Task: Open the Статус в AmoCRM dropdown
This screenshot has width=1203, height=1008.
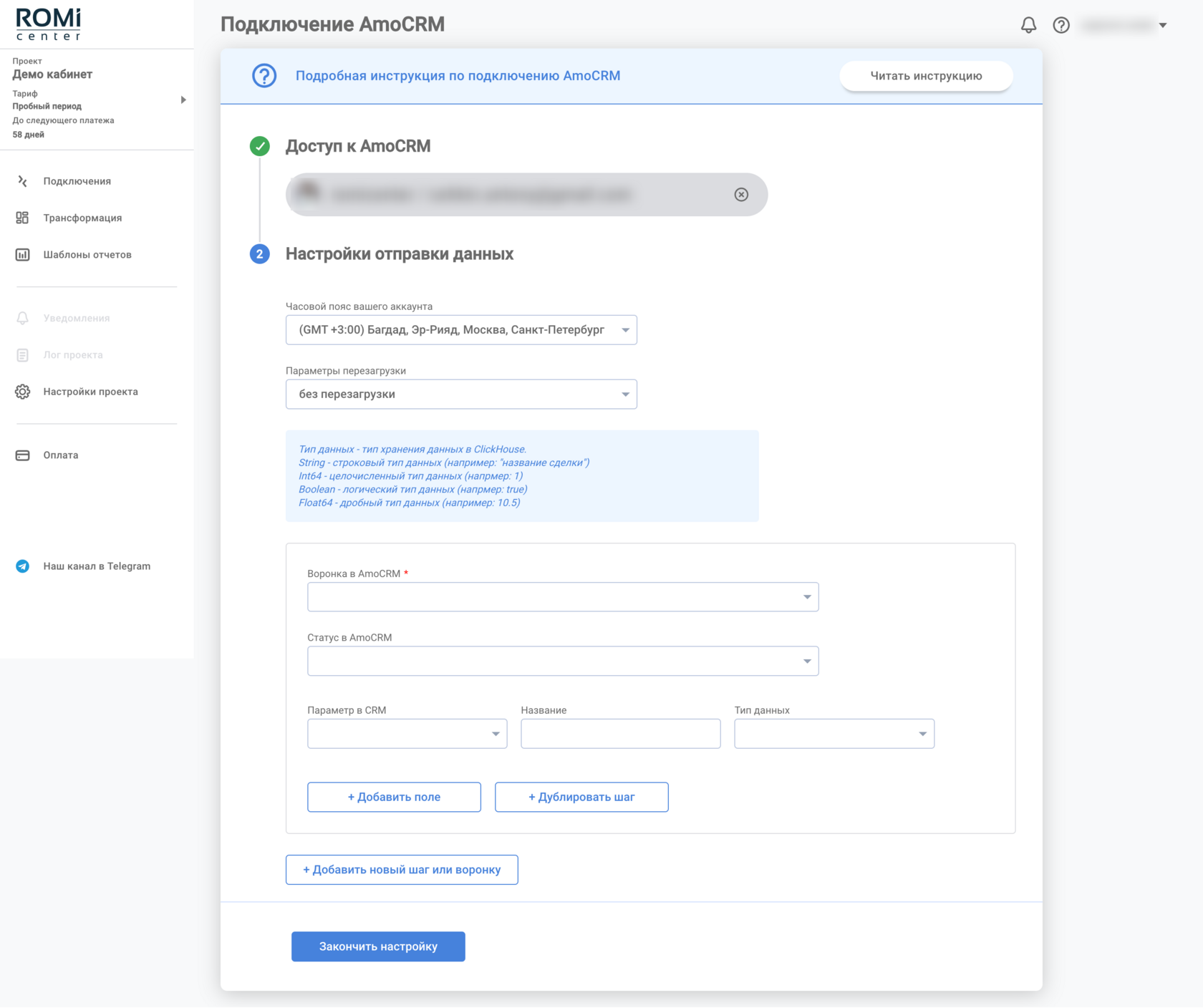Action: tap(563, 661)
